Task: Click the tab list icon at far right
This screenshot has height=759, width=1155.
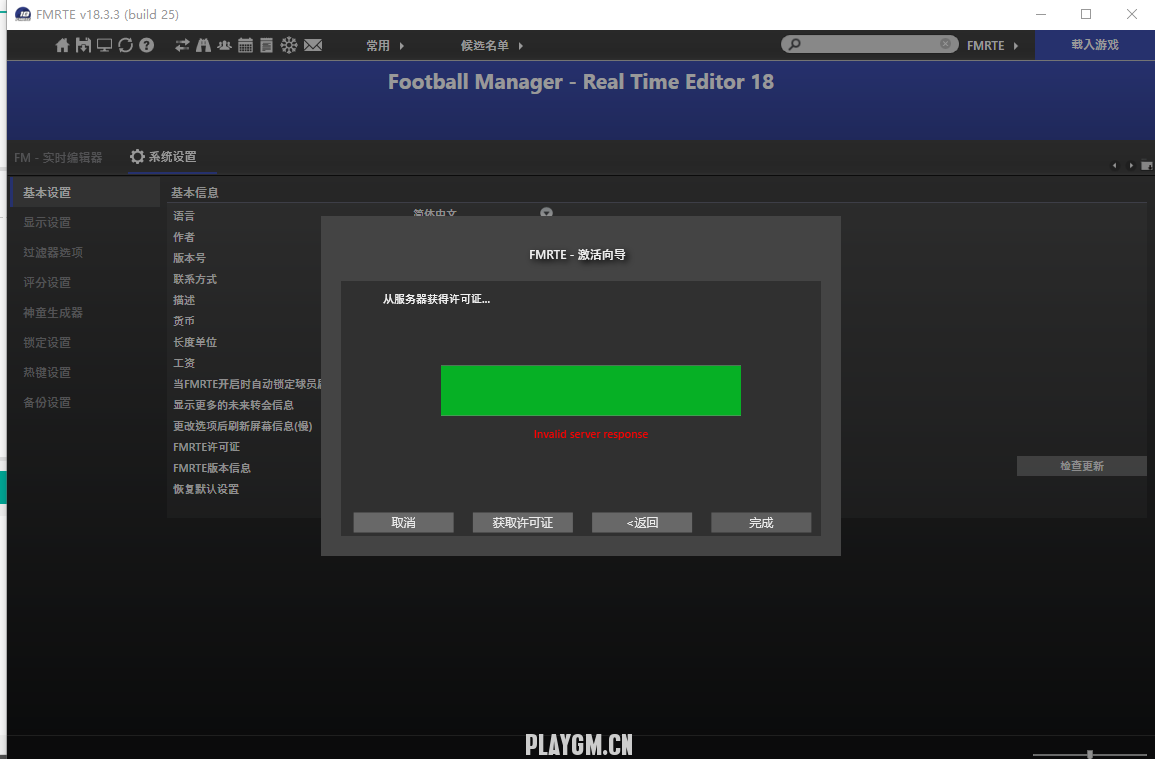Action: click(x=1147, y=166)
